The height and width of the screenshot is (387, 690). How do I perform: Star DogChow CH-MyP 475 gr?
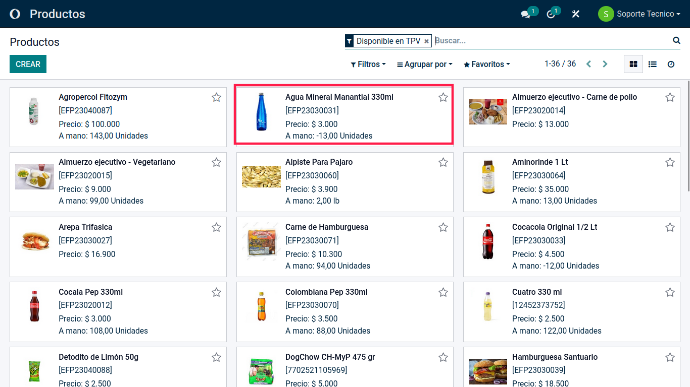(443, 357)
